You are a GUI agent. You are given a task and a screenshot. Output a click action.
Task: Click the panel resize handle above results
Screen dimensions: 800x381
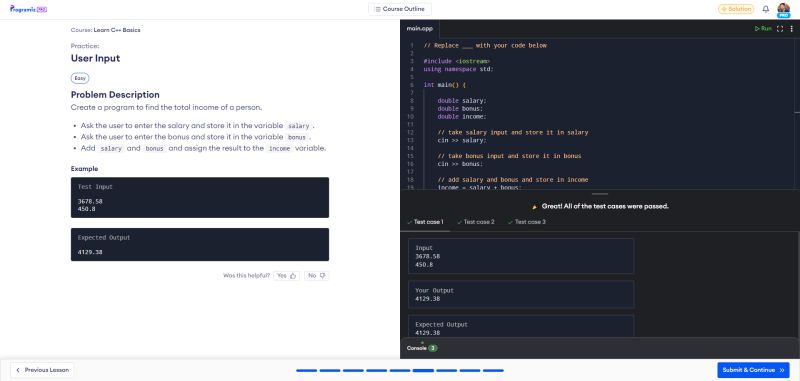[x=600, y=194]
